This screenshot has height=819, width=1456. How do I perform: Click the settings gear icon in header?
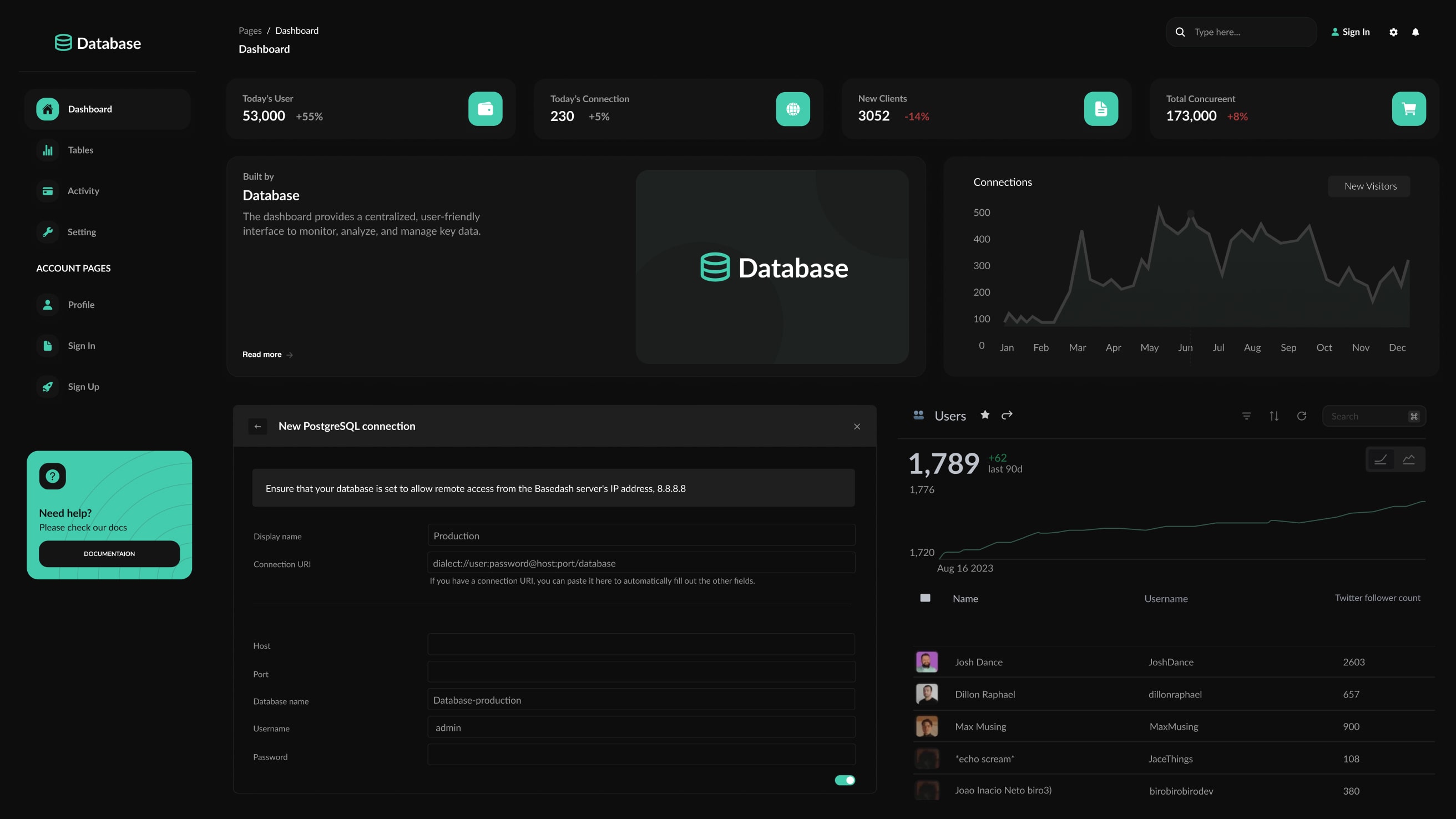[x=1393, y=32]
